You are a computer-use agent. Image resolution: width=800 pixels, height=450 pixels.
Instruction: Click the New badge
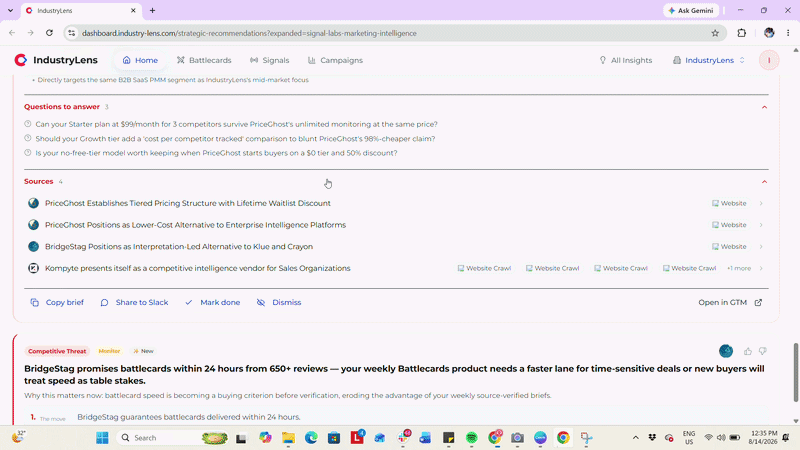pyautogui.click(x=143, y=351)
